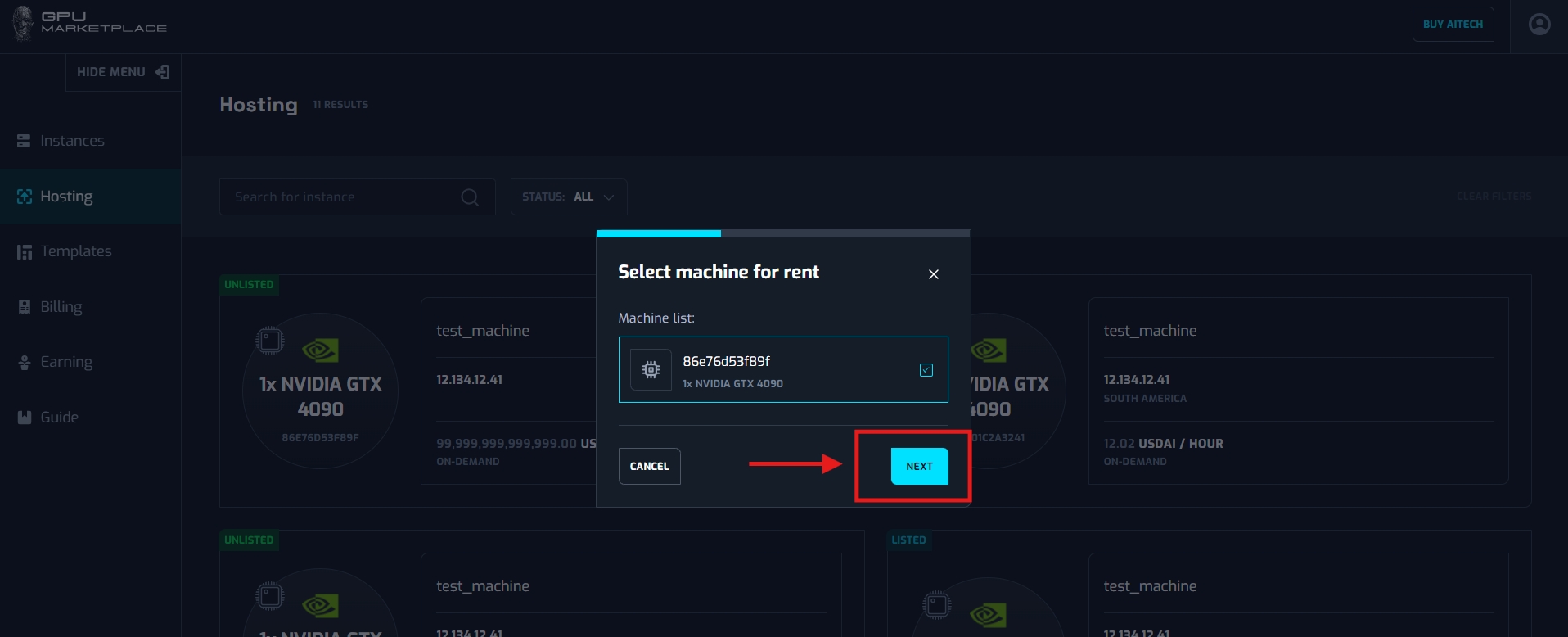Focus the Search for instance field
1568x637 pixels.
pos(344,197)
